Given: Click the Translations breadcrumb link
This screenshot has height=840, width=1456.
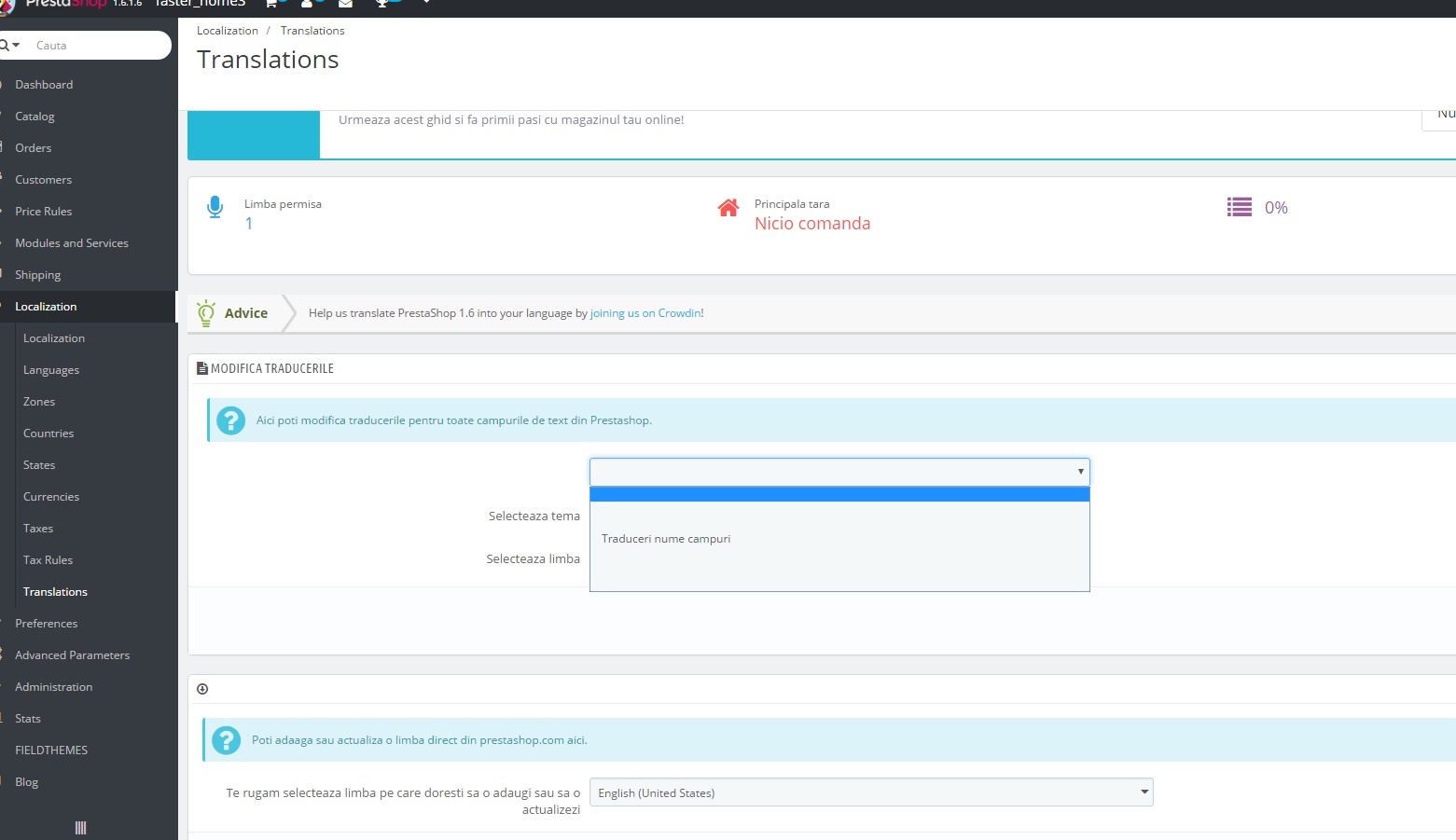Looking at the screenshot, I should (x=312, y=31).
